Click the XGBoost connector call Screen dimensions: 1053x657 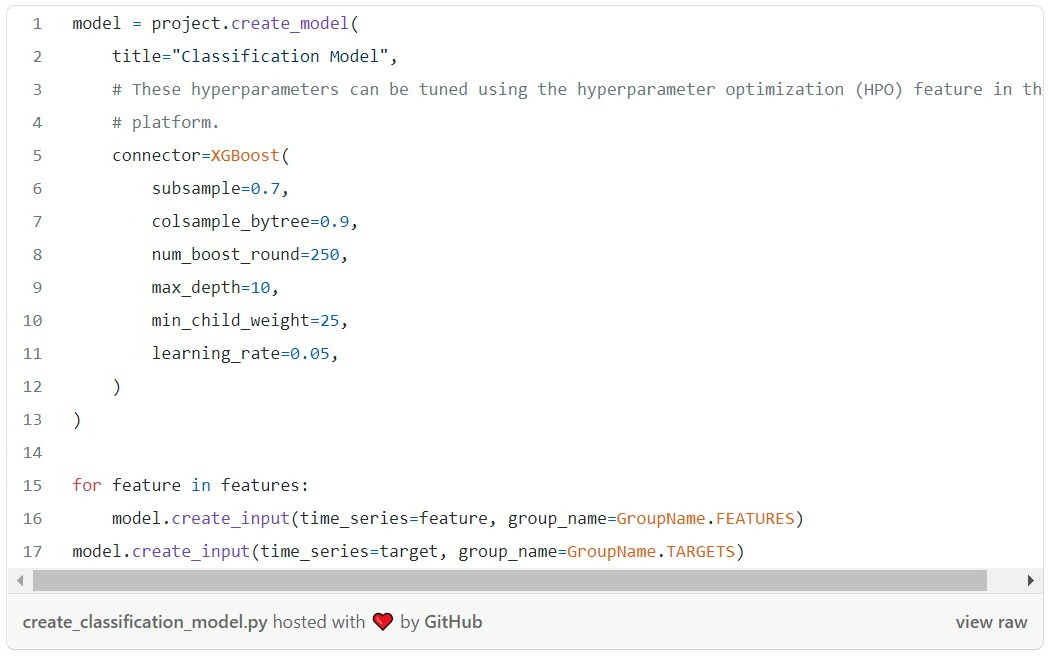coord(245,155)
